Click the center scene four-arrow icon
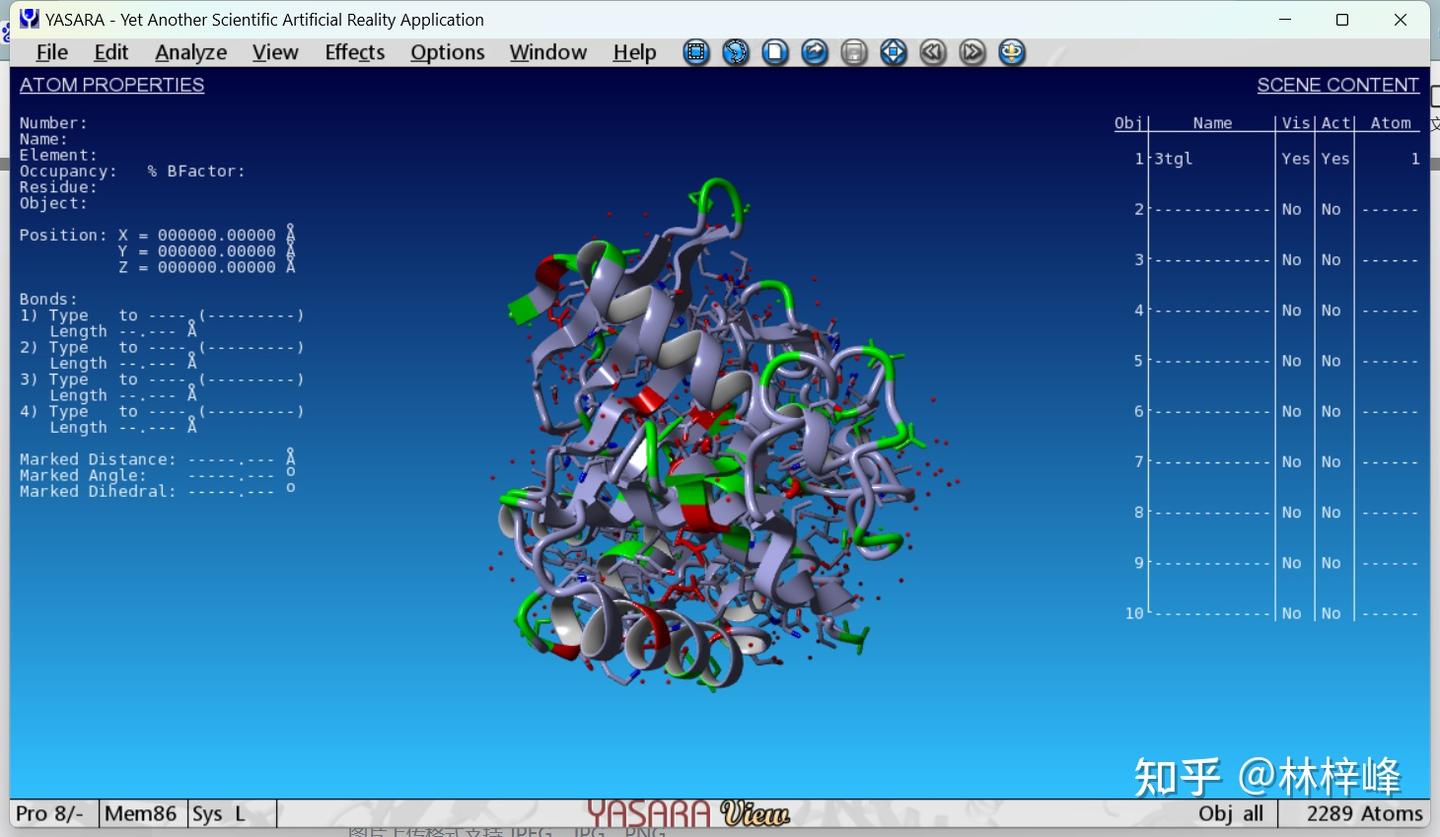Screen dimensions: 1440x837 coord(893,52)
